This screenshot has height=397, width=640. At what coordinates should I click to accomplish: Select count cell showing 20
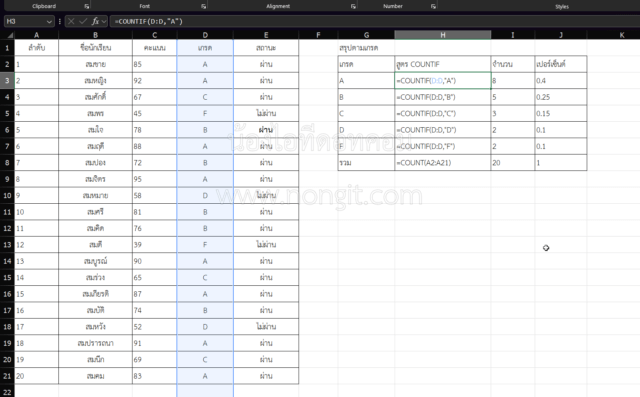point(513,162)
